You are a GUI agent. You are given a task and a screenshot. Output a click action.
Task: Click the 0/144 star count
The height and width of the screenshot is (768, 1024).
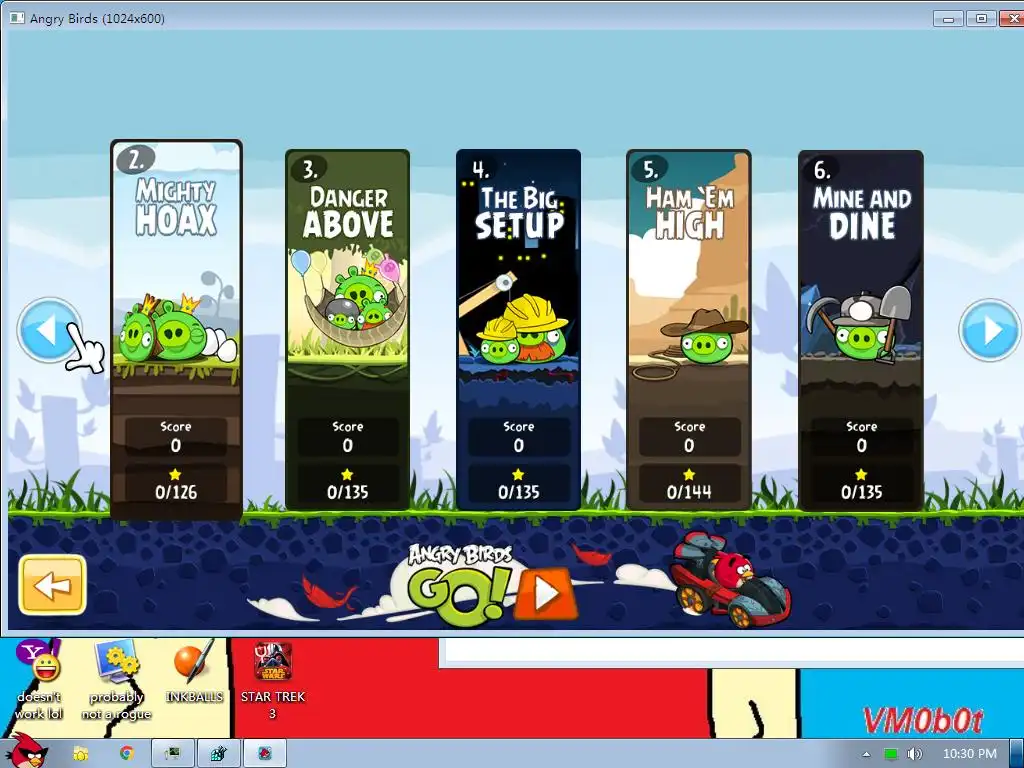pyautogui.click(x=689, y=492)
